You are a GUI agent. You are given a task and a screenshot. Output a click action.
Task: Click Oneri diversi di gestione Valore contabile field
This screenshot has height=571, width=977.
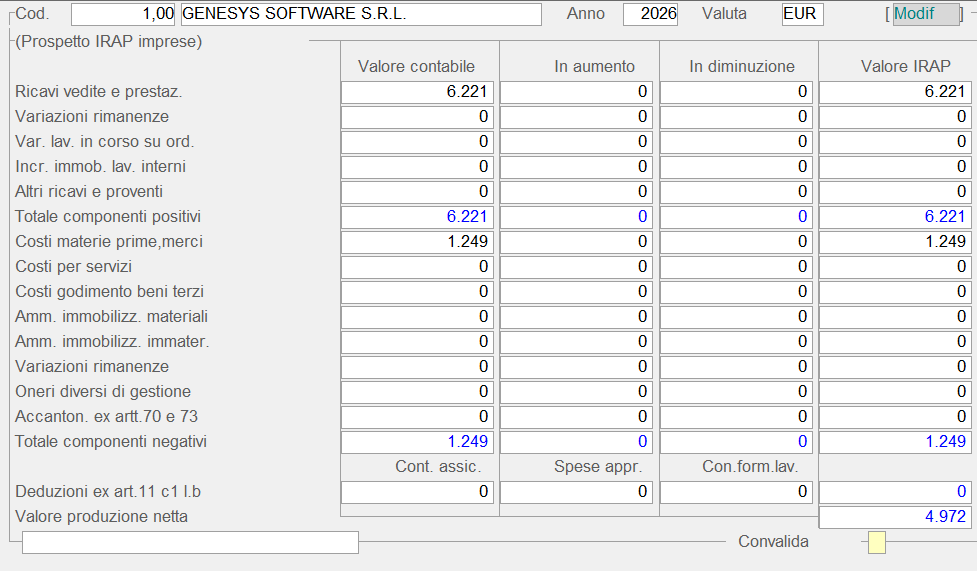coord(418,392)
